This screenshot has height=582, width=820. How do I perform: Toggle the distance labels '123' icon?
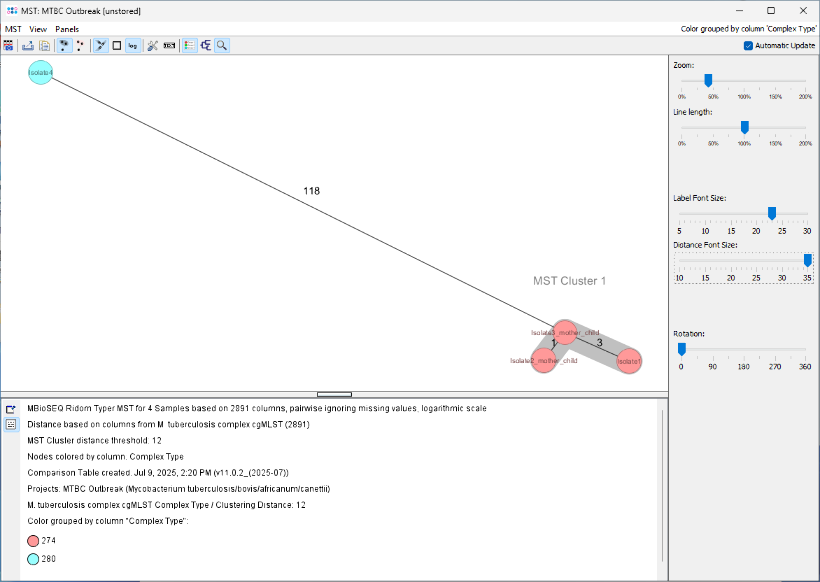tap(170, 45)
